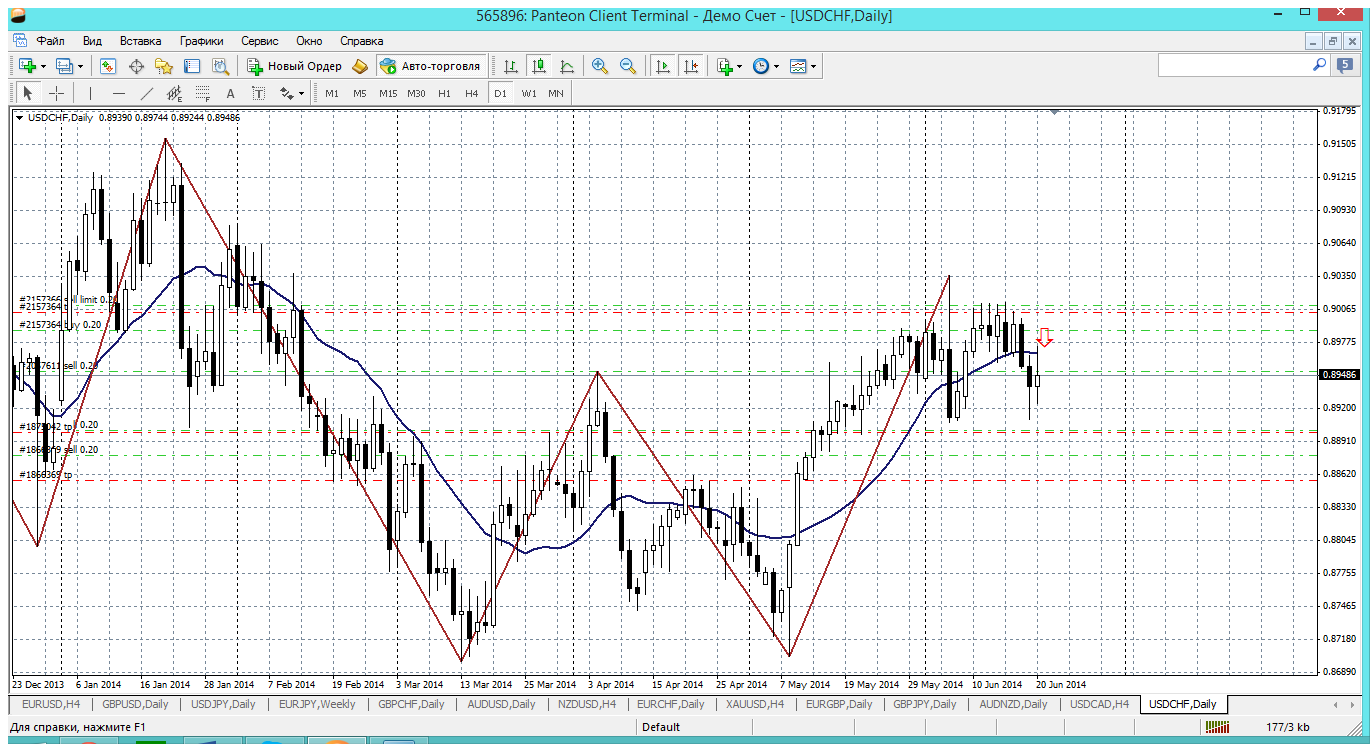
Task: Select the H4 timeframe button
Action: 472,93
